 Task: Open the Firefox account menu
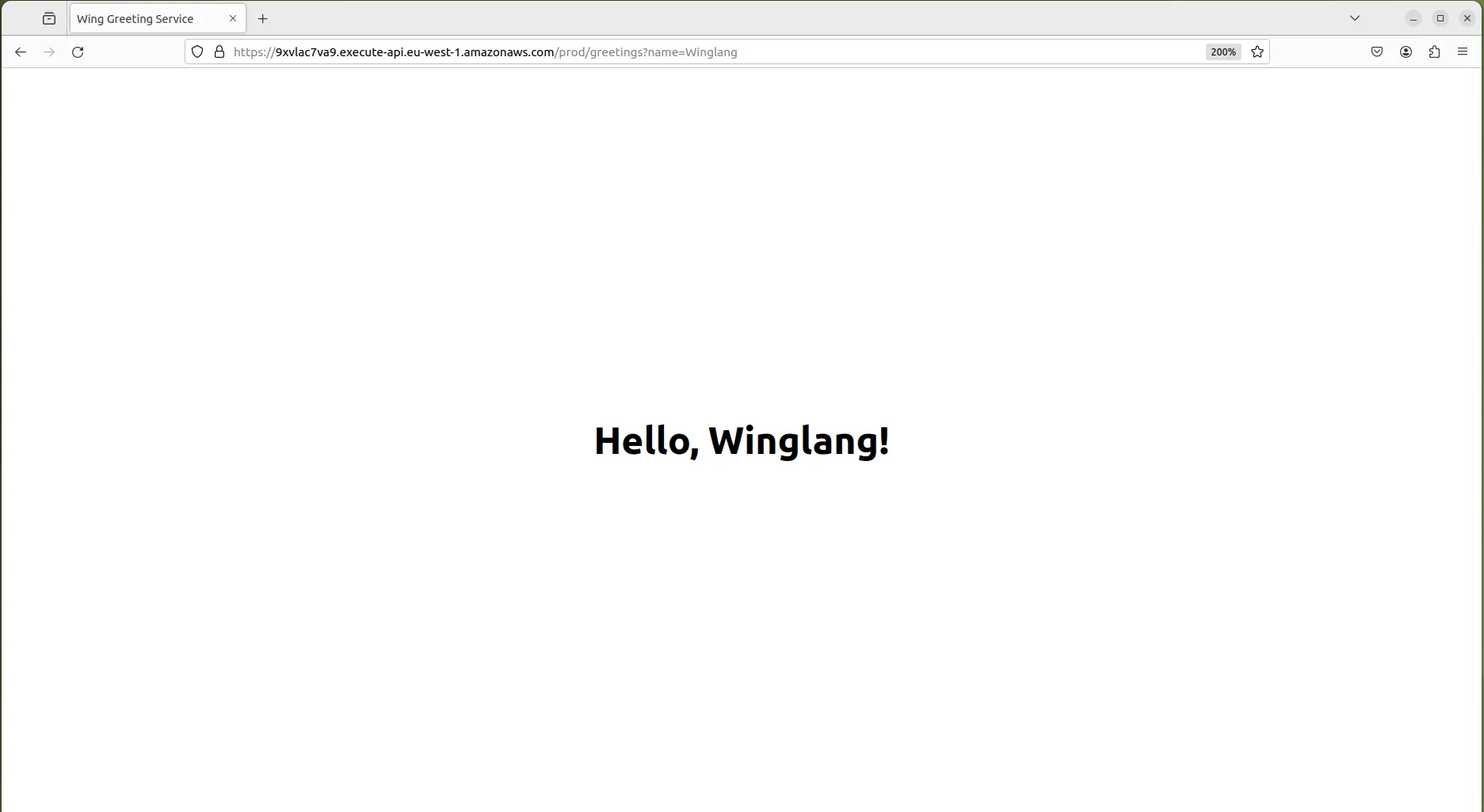point(1406,52)
